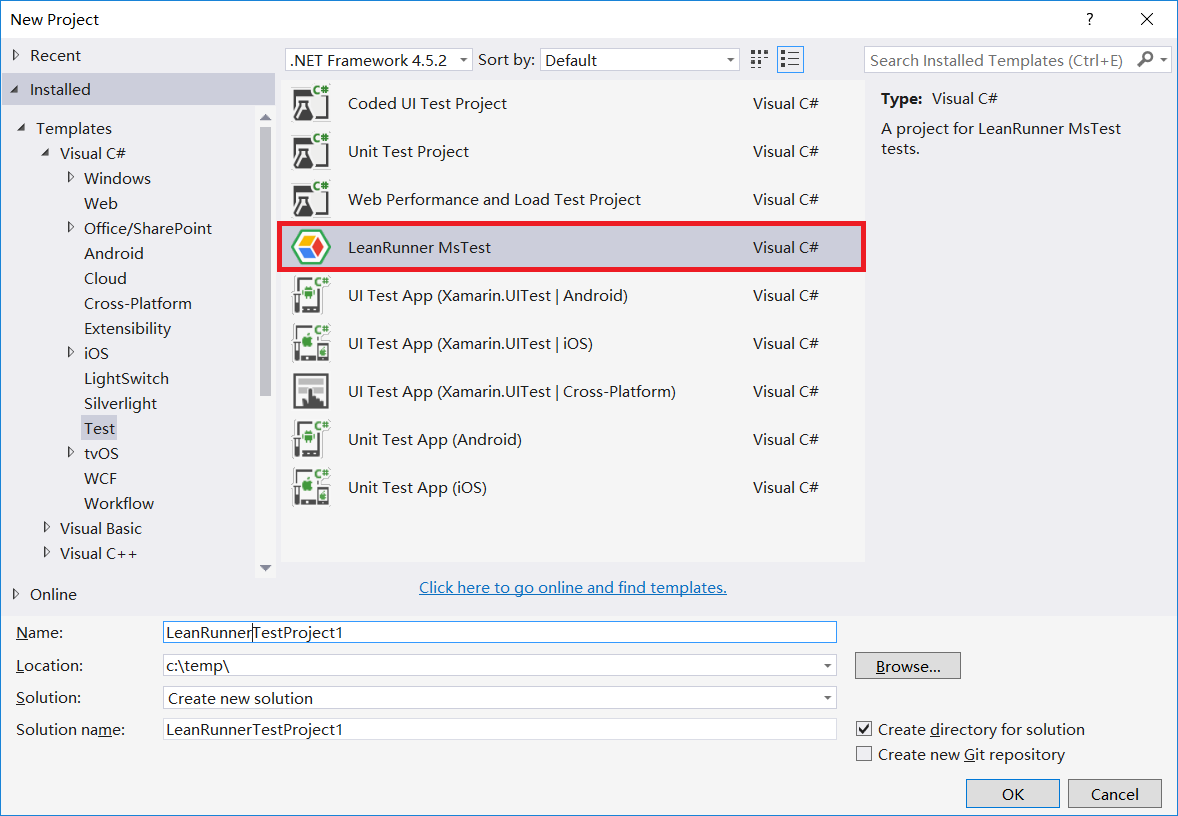1178x816 pixels.
Task: Select the WCF template category
Action: pos(100,479)
